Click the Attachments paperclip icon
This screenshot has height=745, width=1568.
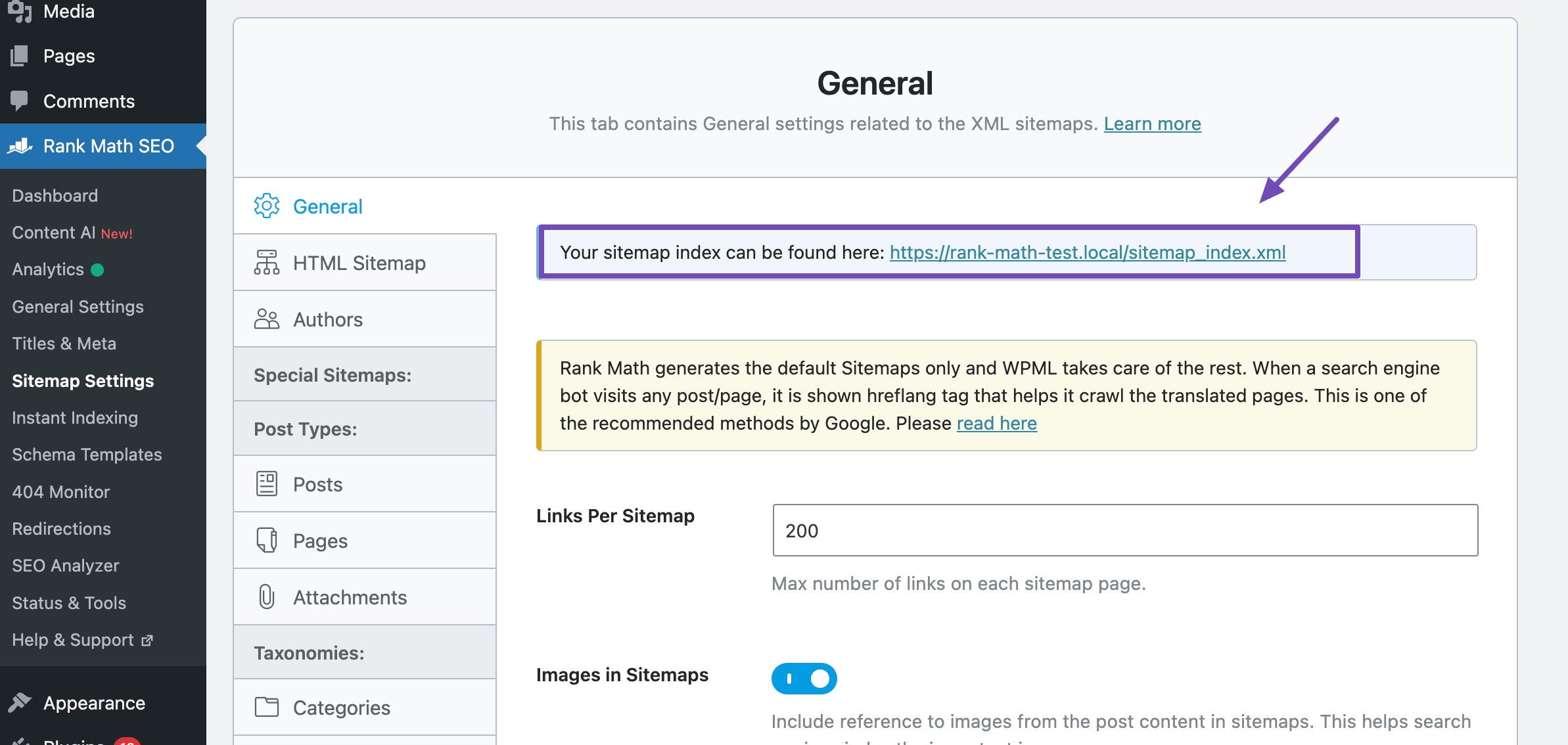[x=266, y=597]
